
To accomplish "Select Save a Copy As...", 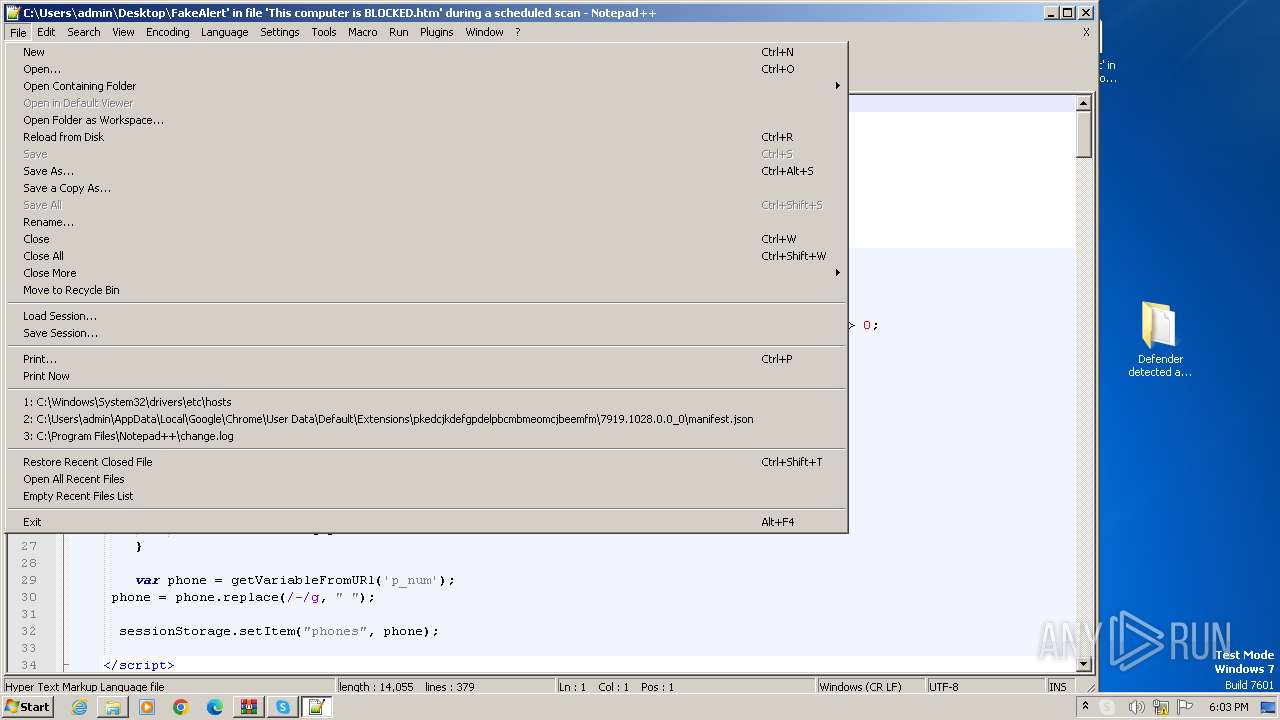I will coord(427,188).
